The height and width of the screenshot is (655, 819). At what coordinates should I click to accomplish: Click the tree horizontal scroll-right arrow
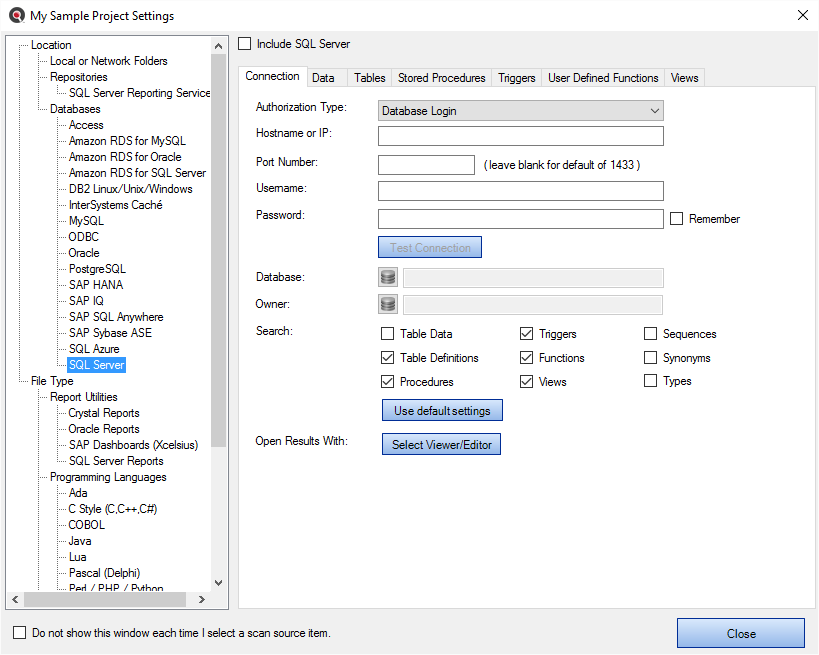click(x=202, y=600)
